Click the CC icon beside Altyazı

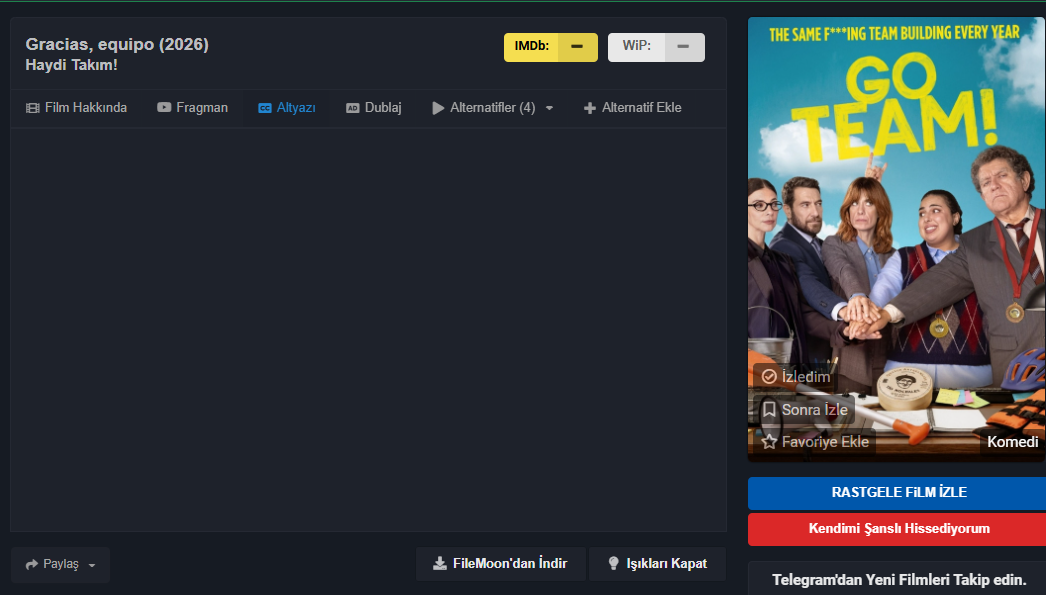(x=265, y=108)
